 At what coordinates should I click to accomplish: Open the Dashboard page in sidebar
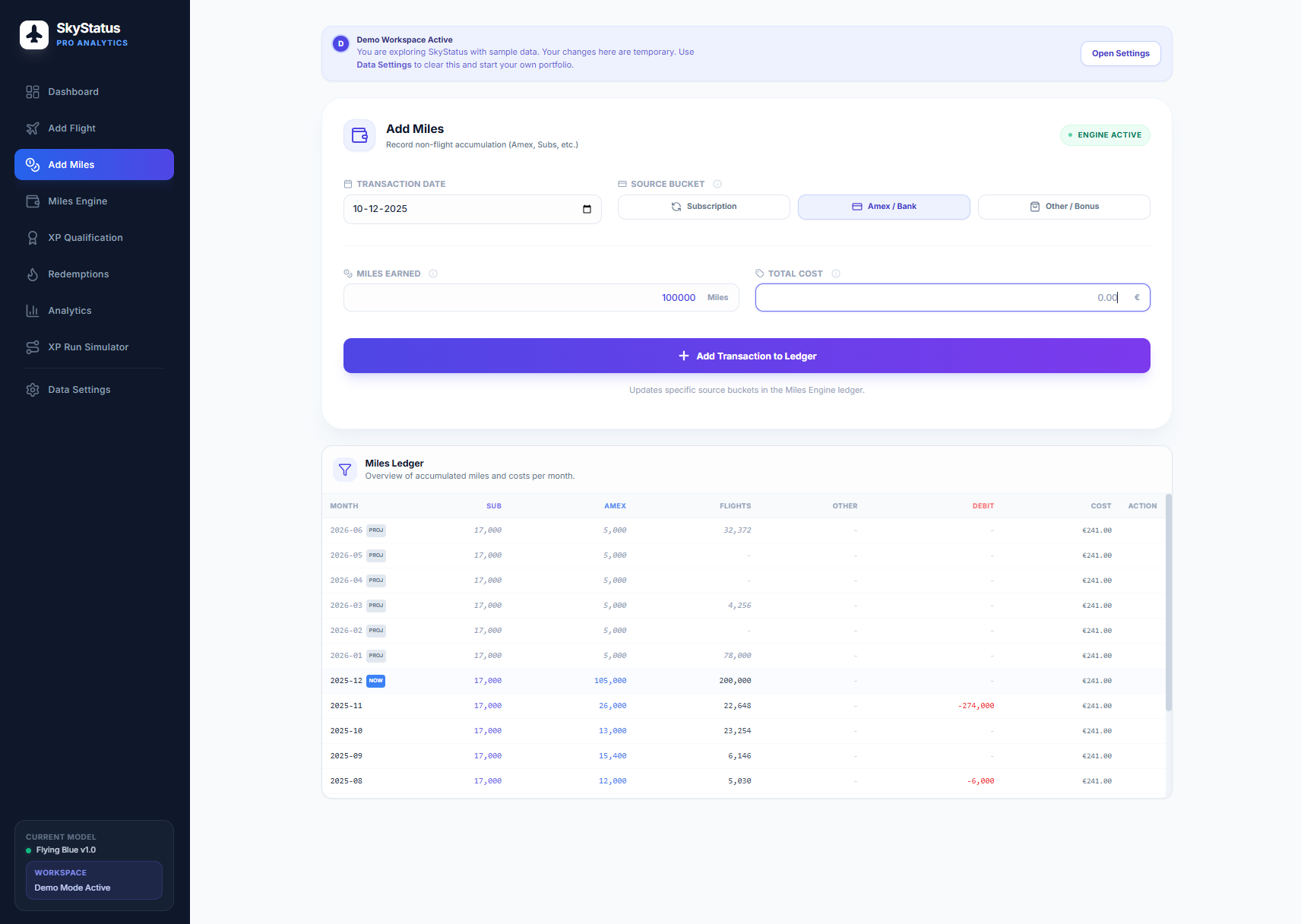tap(74, 92)
